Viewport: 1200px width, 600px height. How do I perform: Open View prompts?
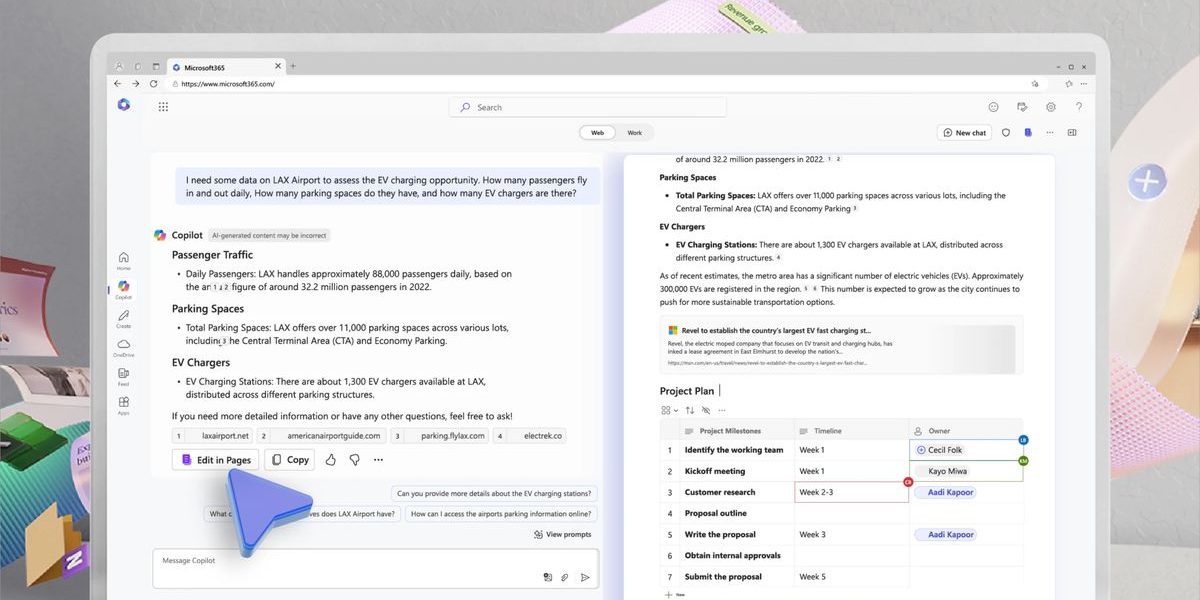pyautogui.click(x=563, y=534)
